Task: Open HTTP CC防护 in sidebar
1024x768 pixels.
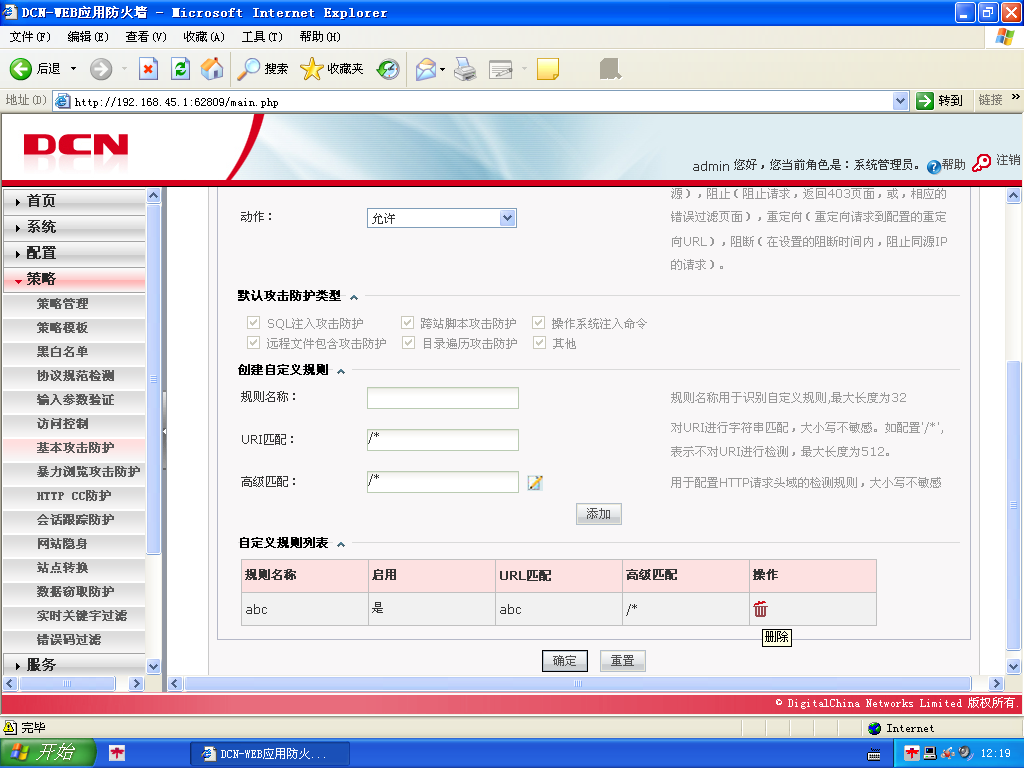Action: click(74, 496)
